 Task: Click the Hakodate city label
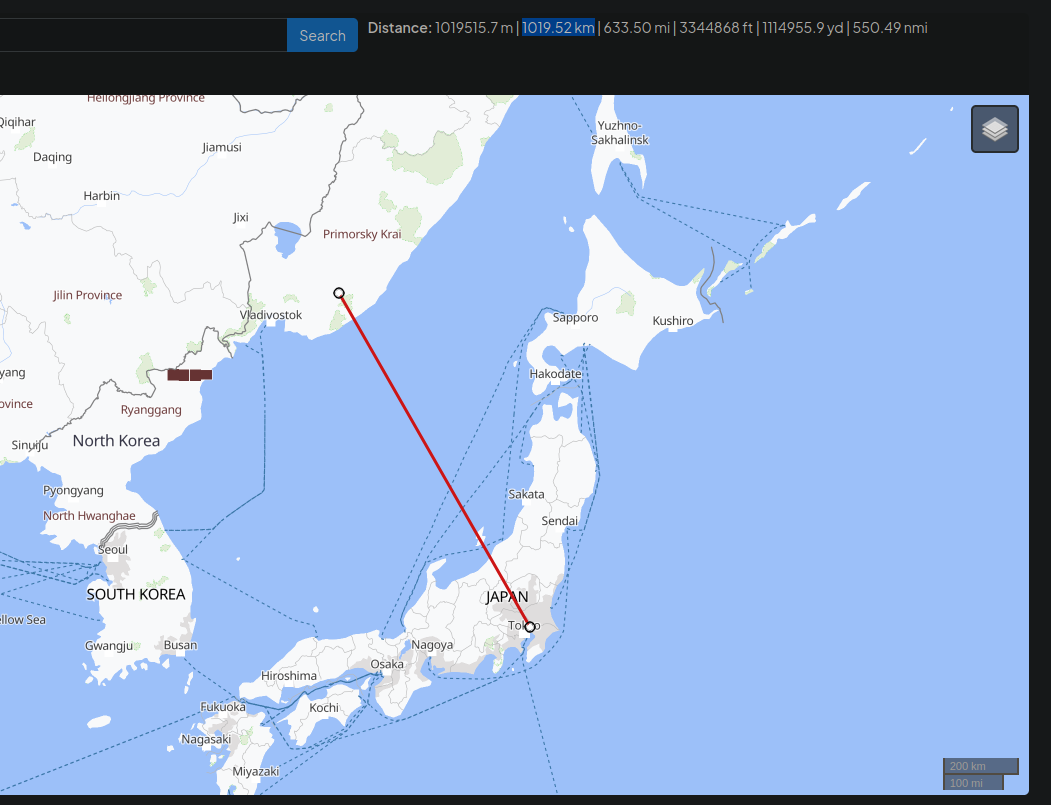[x=556, y=373]
